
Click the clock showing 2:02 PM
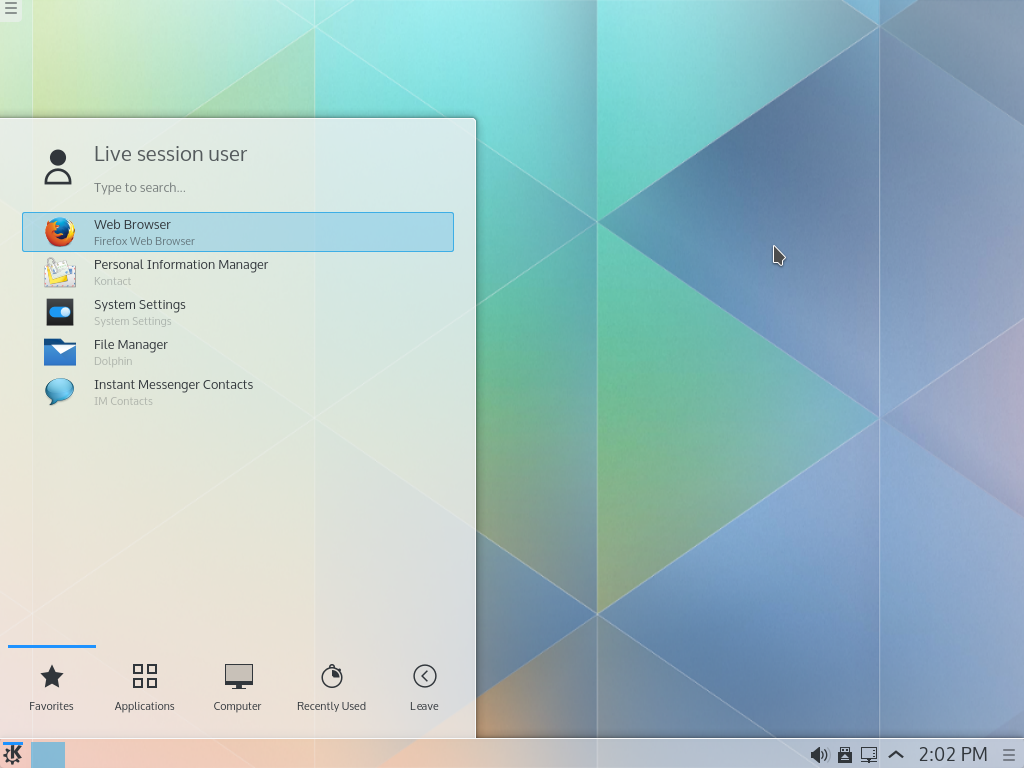(x=951, y=754)
